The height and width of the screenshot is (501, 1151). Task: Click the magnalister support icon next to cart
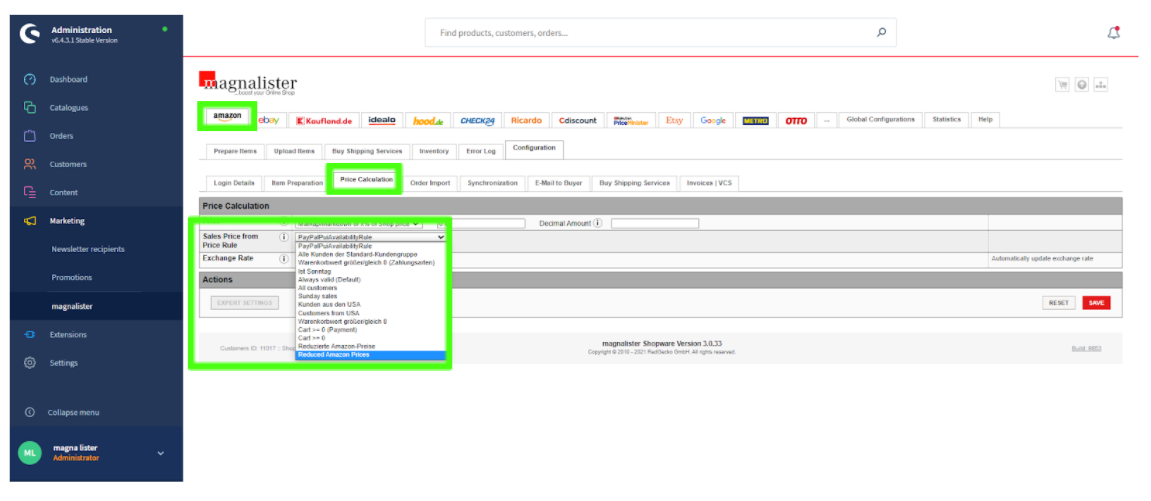coord(1081,84)
